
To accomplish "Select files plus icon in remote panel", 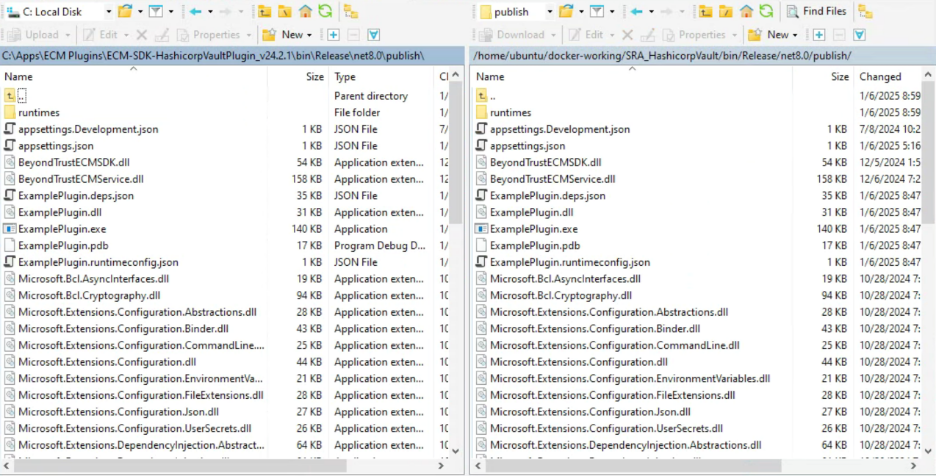I will pos(819,35).
